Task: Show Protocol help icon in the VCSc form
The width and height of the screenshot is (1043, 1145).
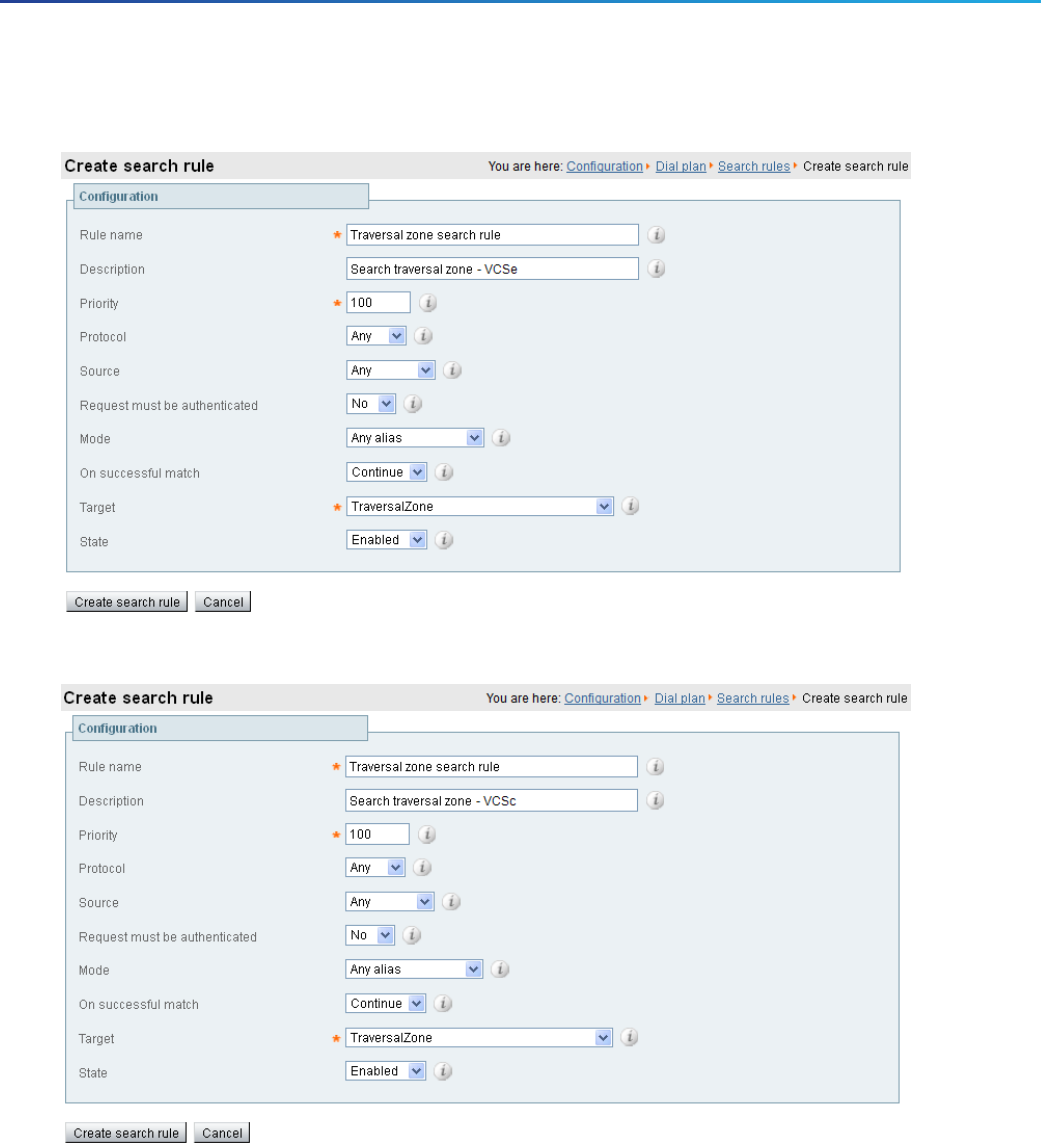Action: (x=421, y=868)
